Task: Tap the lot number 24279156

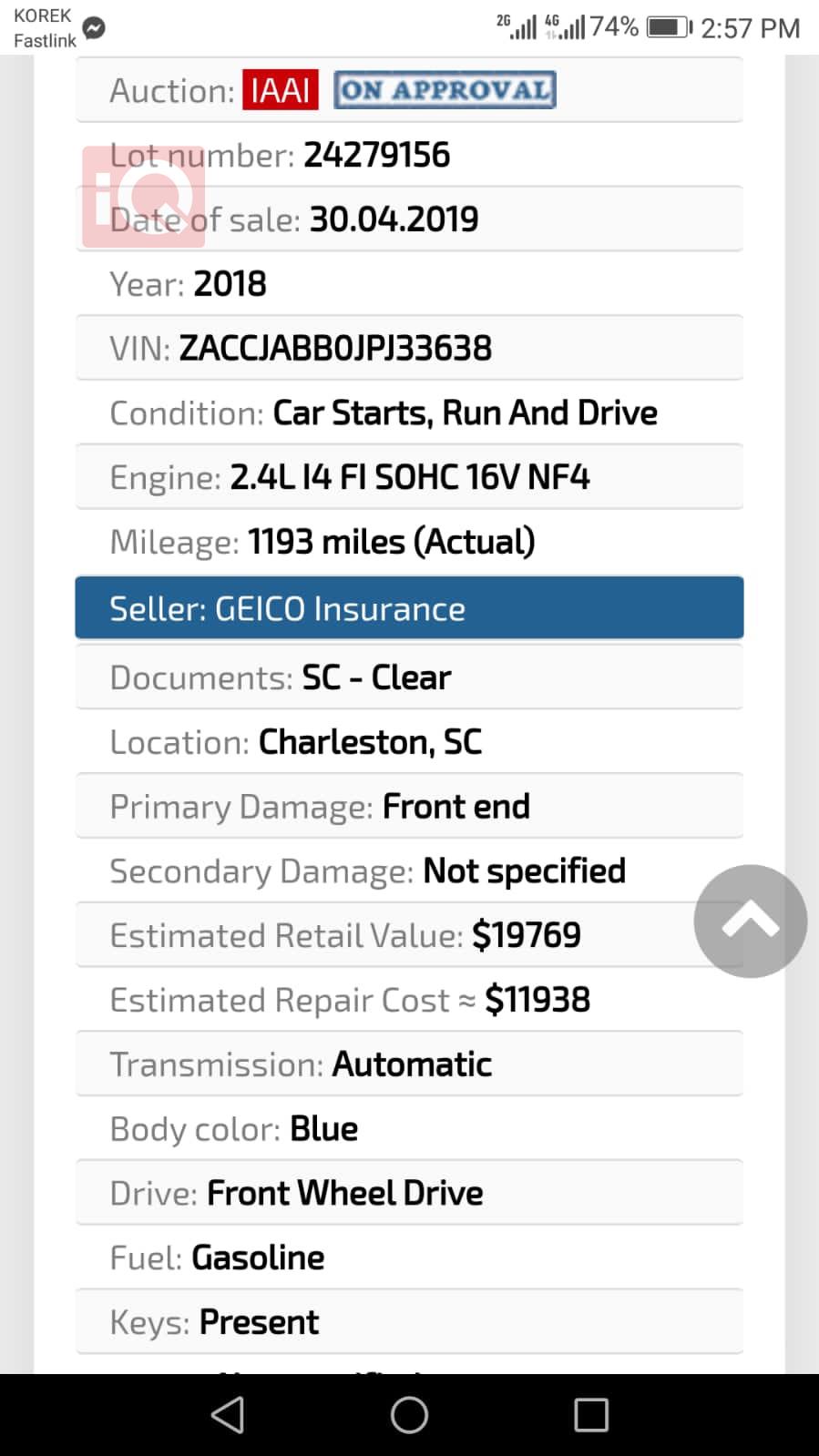Action: 376,155
